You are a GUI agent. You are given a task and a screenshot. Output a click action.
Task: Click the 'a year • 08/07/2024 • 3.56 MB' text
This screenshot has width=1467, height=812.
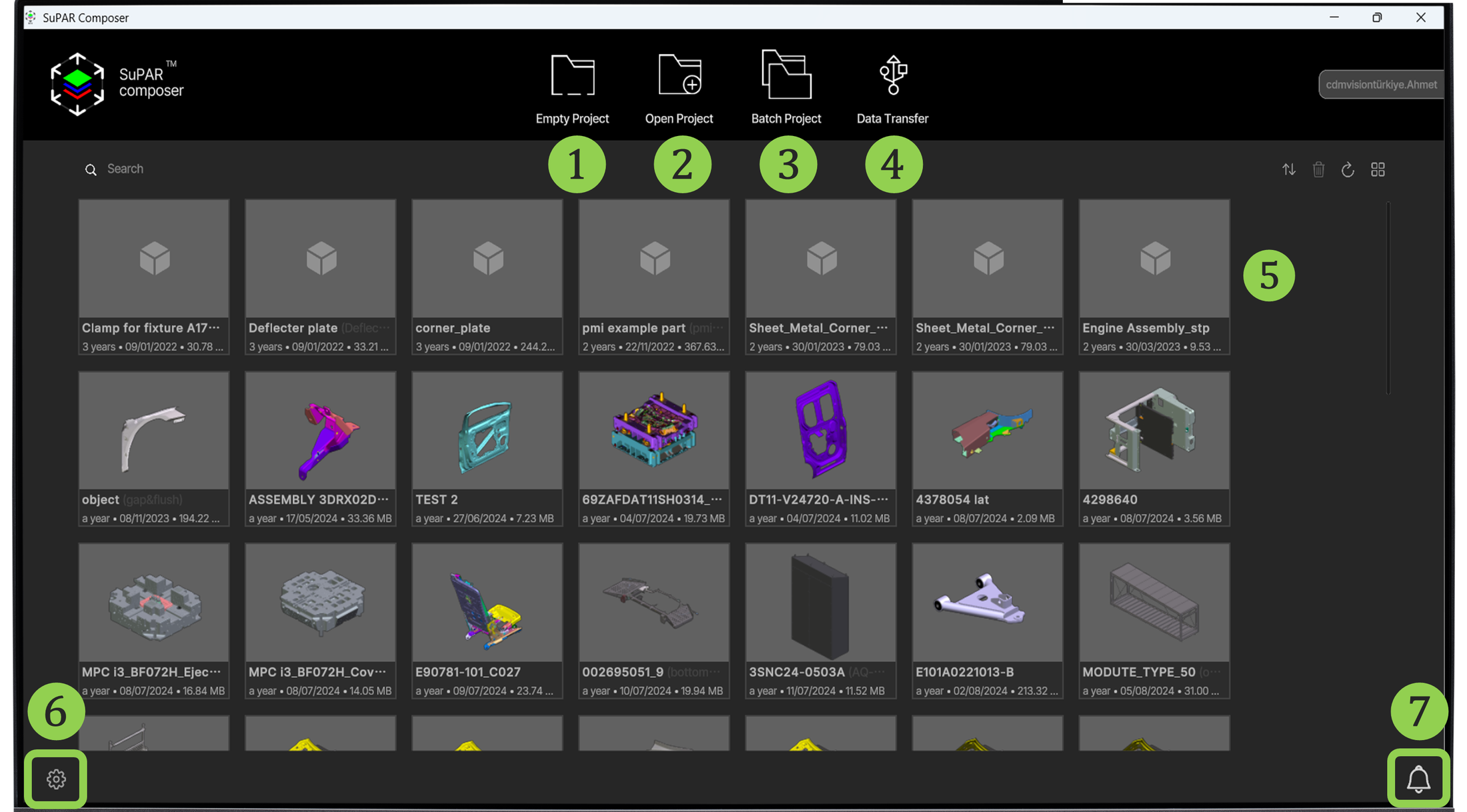(x=1152, y=519)
